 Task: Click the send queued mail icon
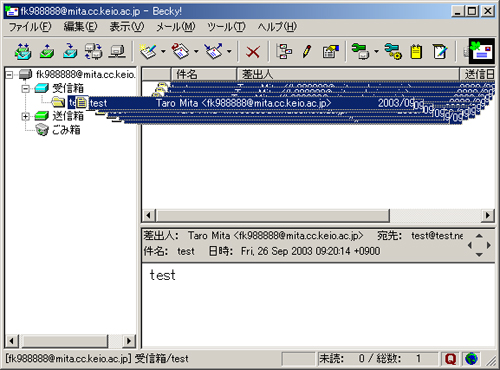pos(47,51)
